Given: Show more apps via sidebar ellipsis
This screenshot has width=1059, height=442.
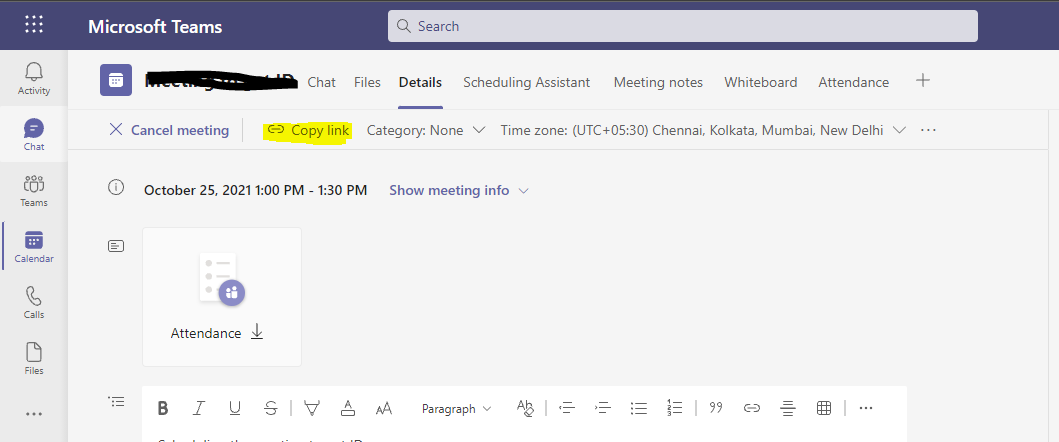Looking at the screenshot, I should 34,414.
